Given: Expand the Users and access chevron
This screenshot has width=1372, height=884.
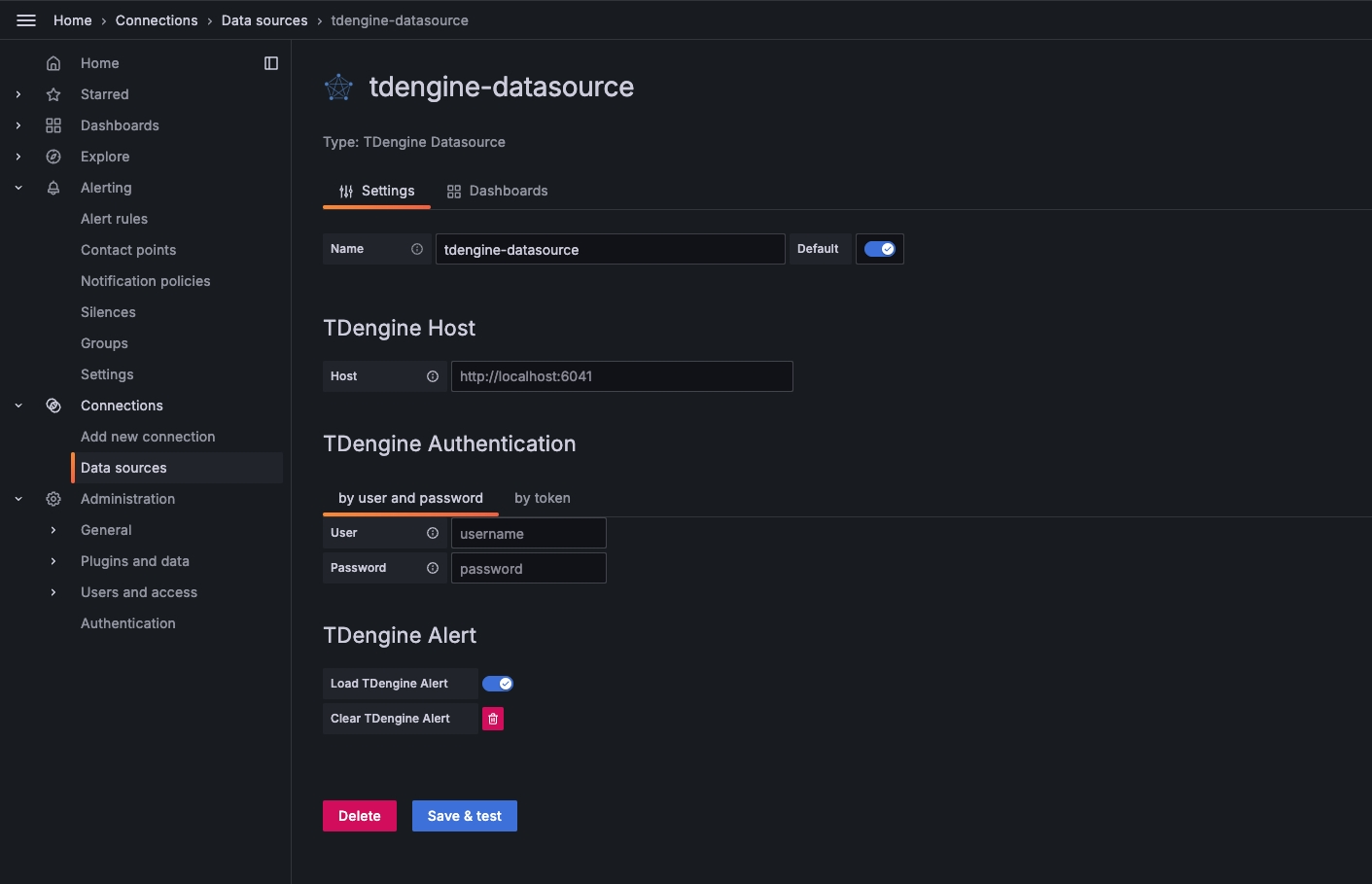Looking at the screenshot, I should [53, 592].
